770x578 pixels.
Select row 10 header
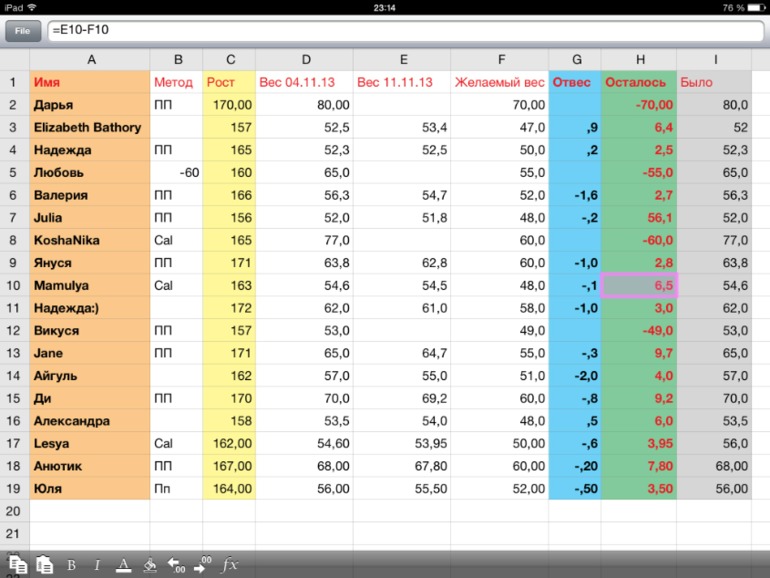(x=14, y=285)
